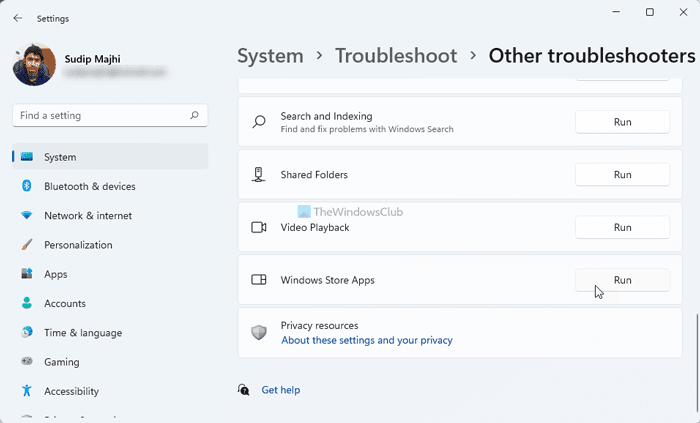Open Apps settings category
The image size is (700, 423).
coord(110,274)
